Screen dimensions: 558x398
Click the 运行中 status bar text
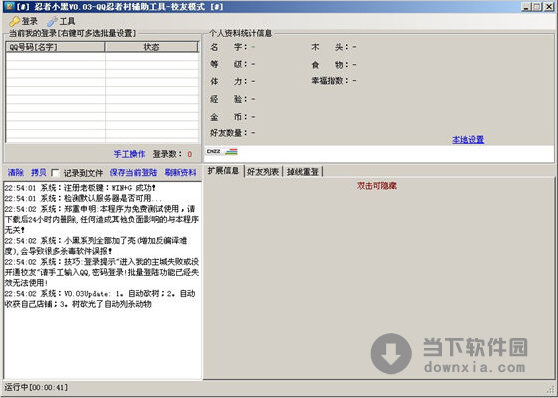click(x=36, y=387)
